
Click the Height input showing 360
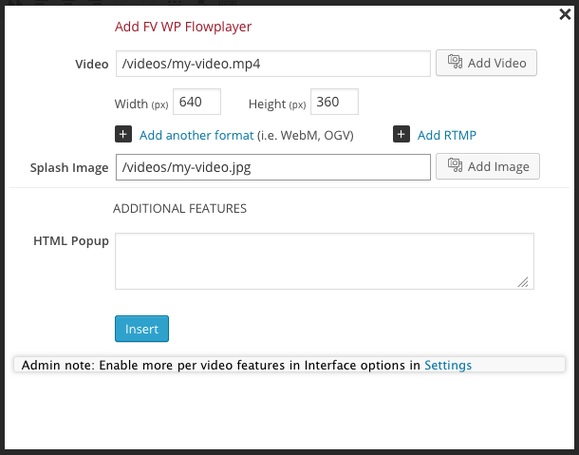[x=334, y=102]
